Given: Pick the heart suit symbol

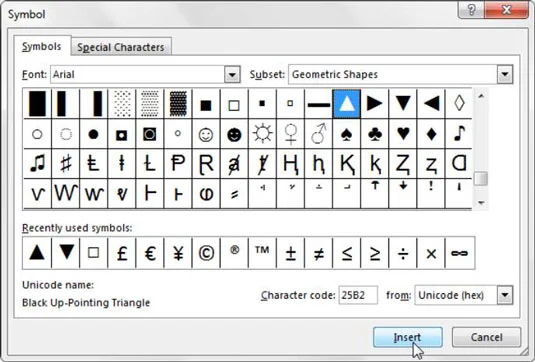Looking at the screenshot, I should click(x=403, y=134).
